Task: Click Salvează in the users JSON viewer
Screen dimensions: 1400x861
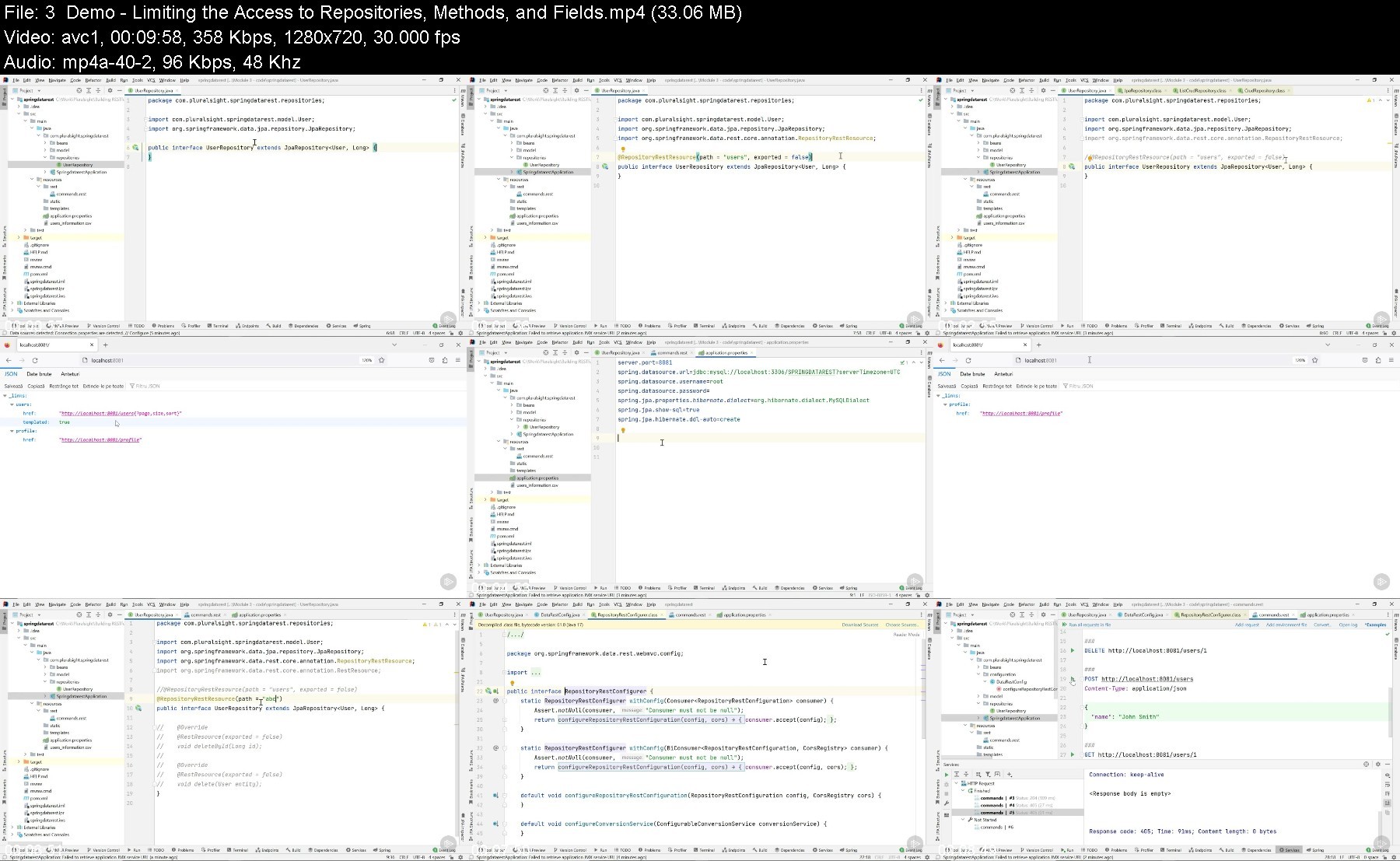Action: [13, 386]
